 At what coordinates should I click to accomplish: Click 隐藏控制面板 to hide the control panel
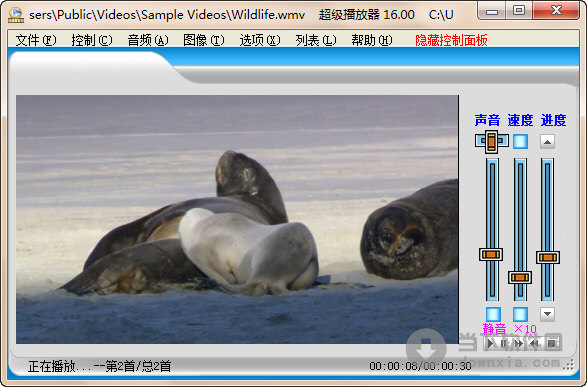click(451, 40)
